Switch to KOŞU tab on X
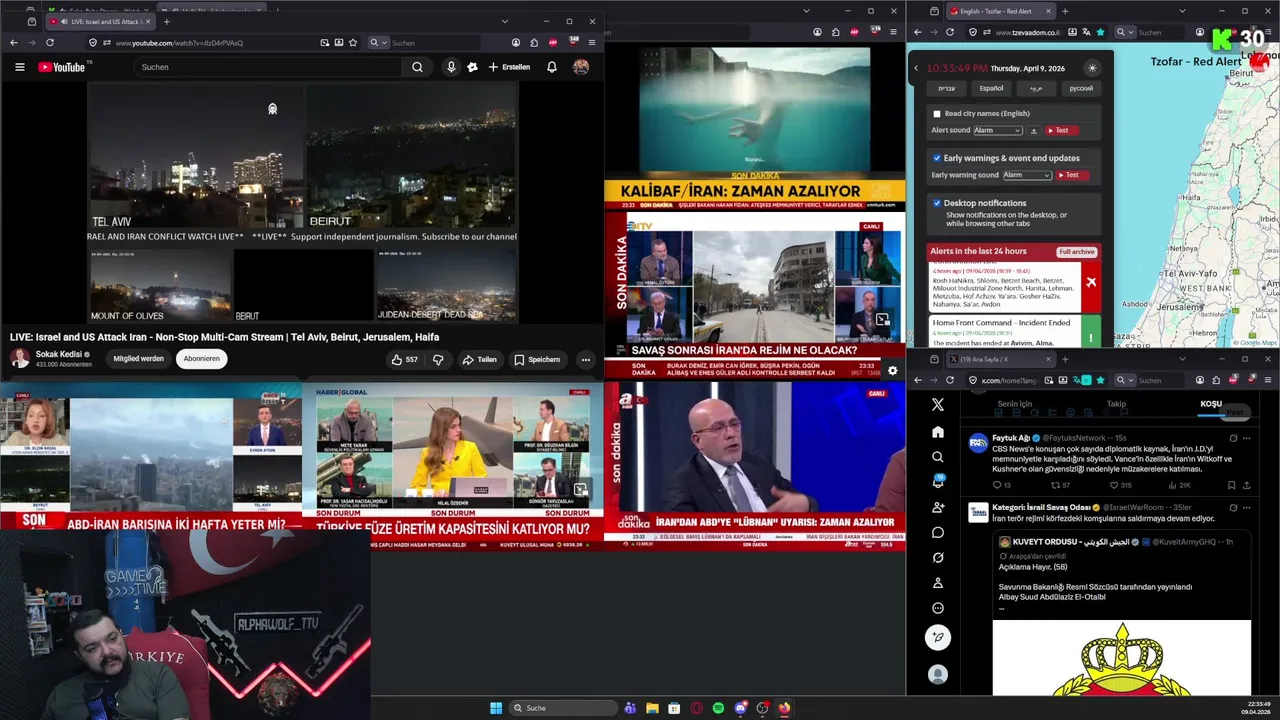Viewport: 1280px width, 720px height. coord(1211,404)
